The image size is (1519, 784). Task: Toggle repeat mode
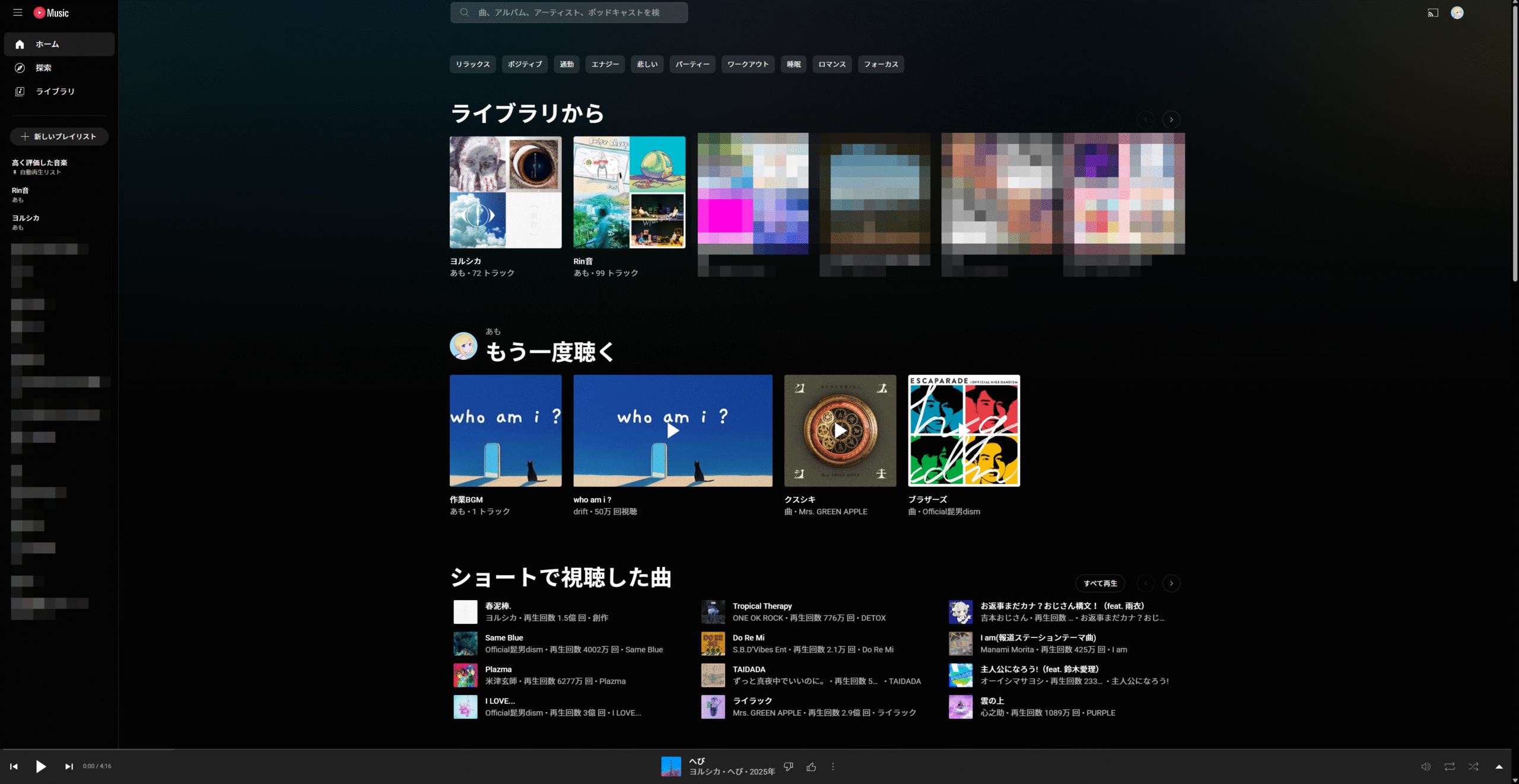(1450, 767)
